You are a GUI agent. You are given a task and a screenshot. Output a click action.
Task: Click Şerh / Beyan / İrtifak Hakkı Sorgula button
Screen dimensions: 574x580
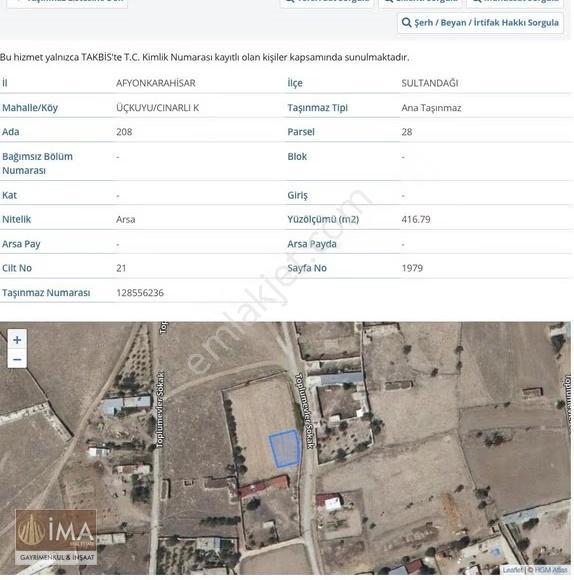click(480, 23)
